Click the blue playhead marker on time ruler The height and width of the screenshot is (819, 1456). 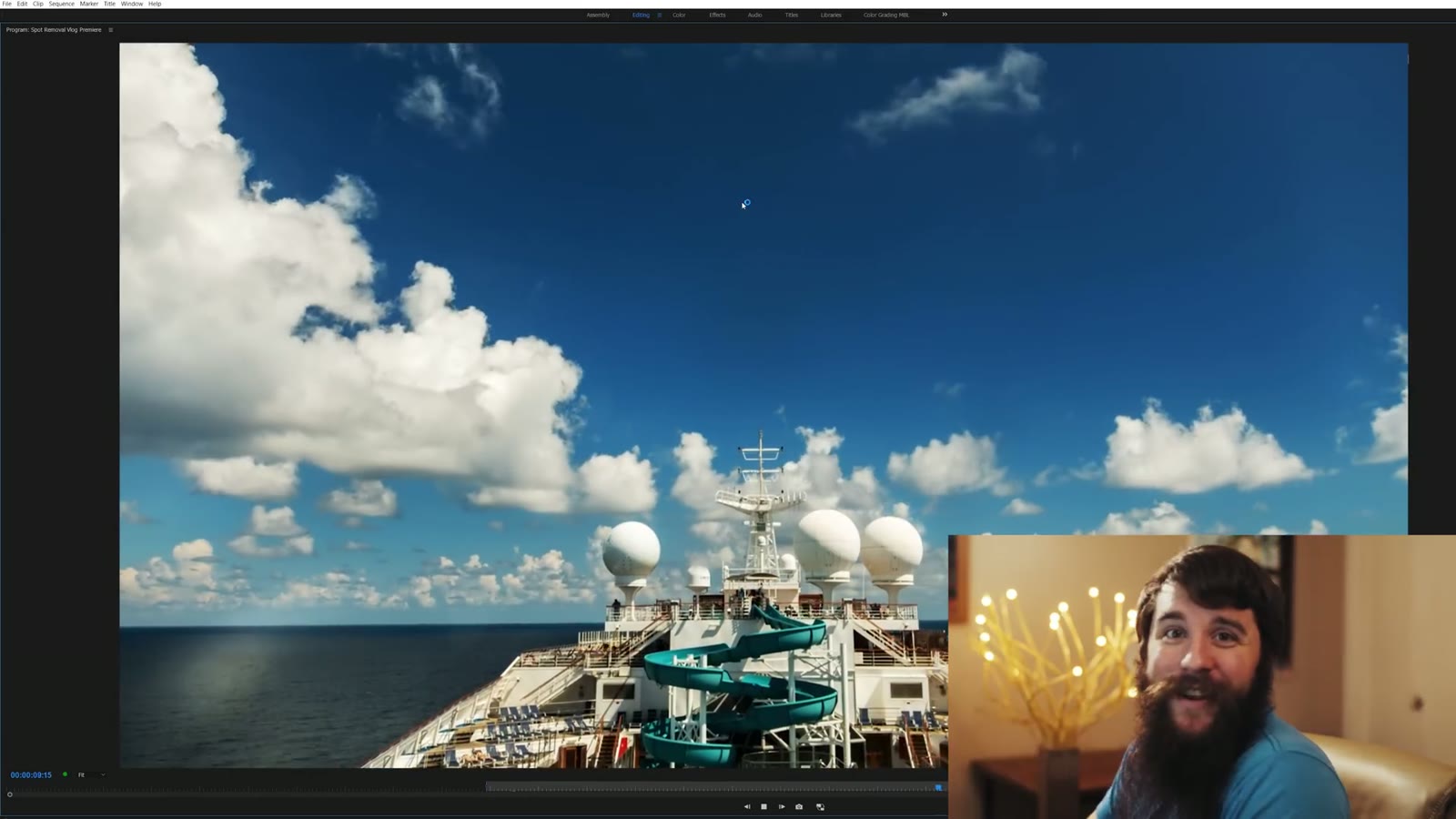(938, 787)
